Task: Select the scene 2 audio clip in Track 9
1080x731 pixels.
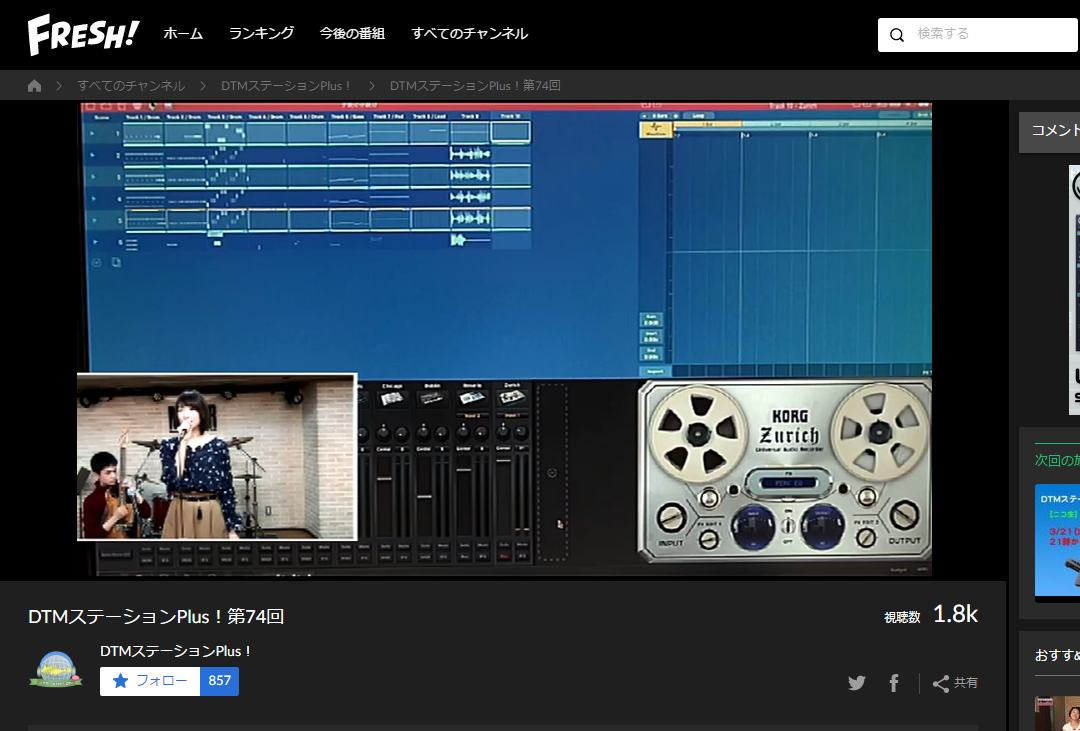Action: 470,154
